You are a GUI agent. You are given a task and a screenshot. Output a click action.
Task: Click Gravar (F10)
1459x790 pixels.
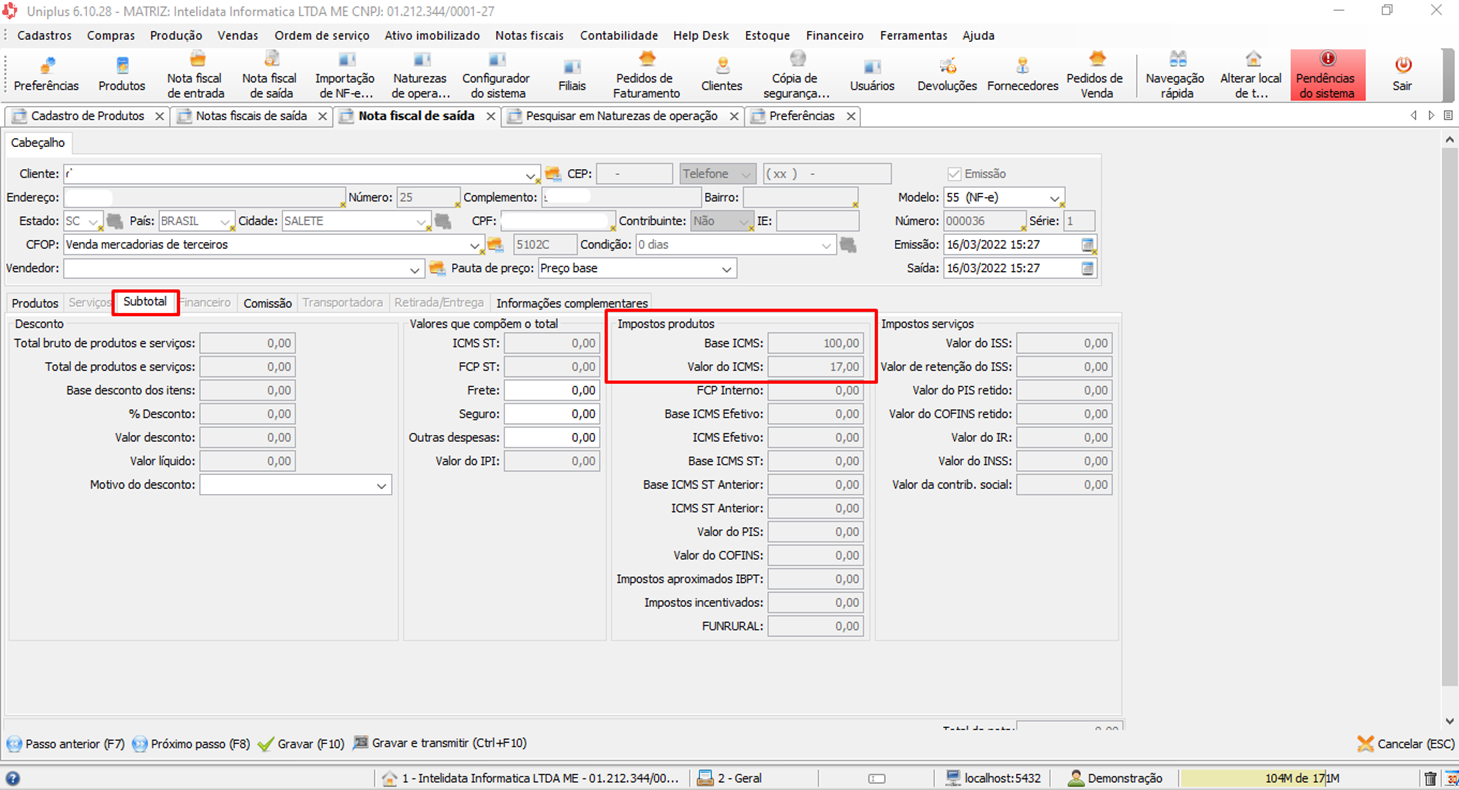coord(301,744)
